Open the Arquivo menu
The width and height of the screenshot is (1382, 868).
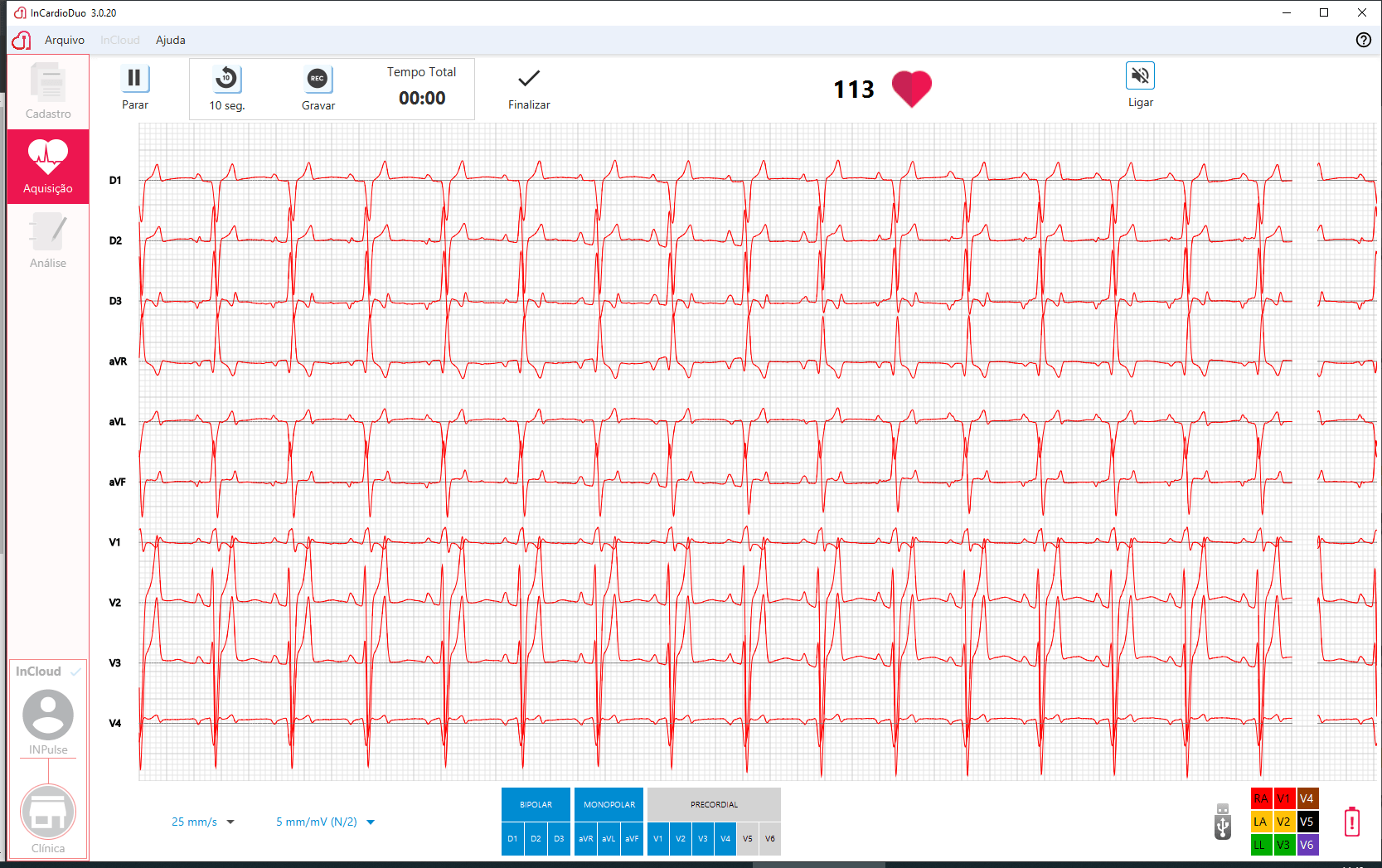coord(65,40)
